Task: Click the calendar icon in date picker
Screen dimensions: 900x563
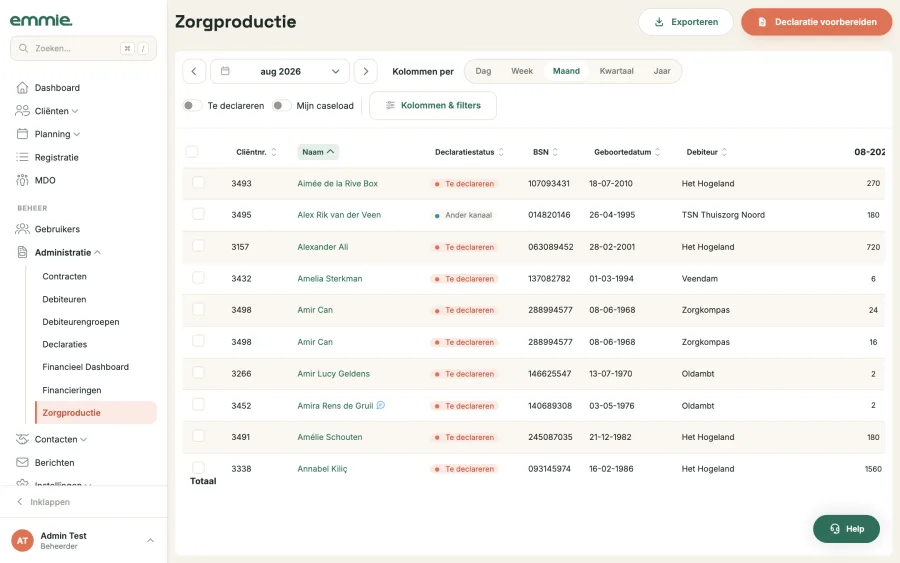Action: [226, 71]
